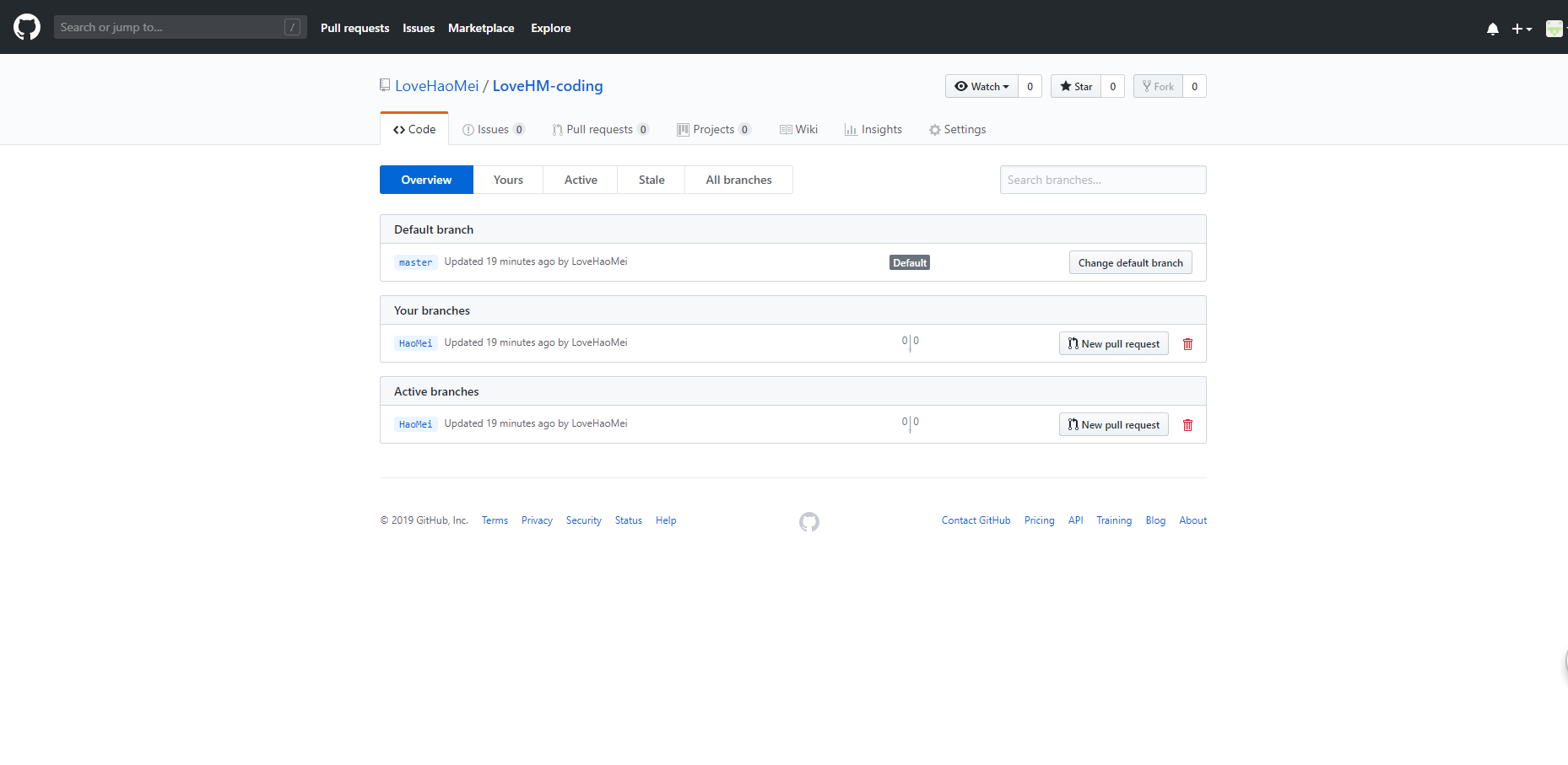New pull request for Your branches HaoMei
Image resolution: width=1568 pixels, height=765 pixels.
[x=1114, y=343]
